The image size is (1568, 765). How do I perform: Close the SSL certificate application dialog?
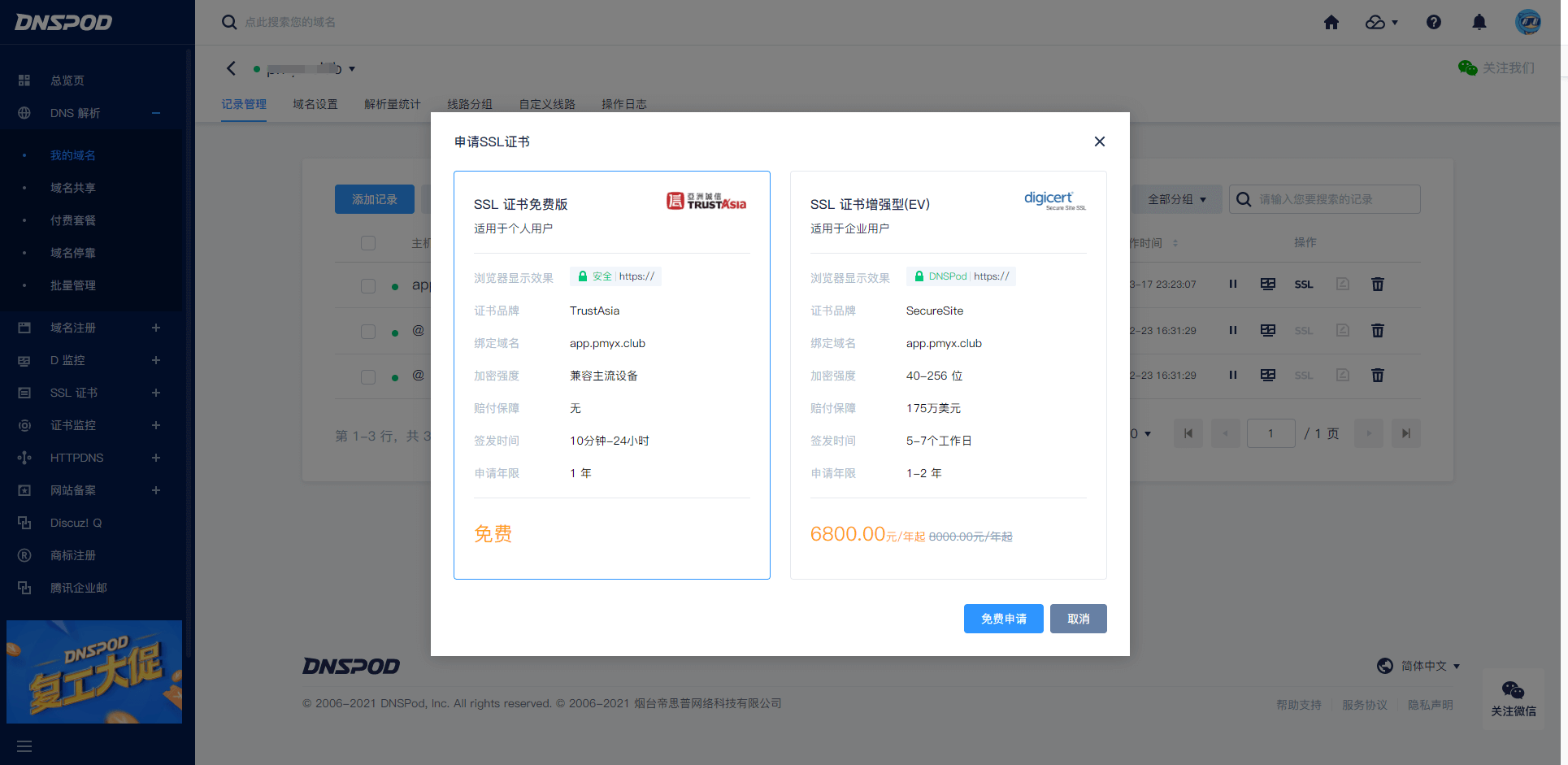coord(1100,141)
